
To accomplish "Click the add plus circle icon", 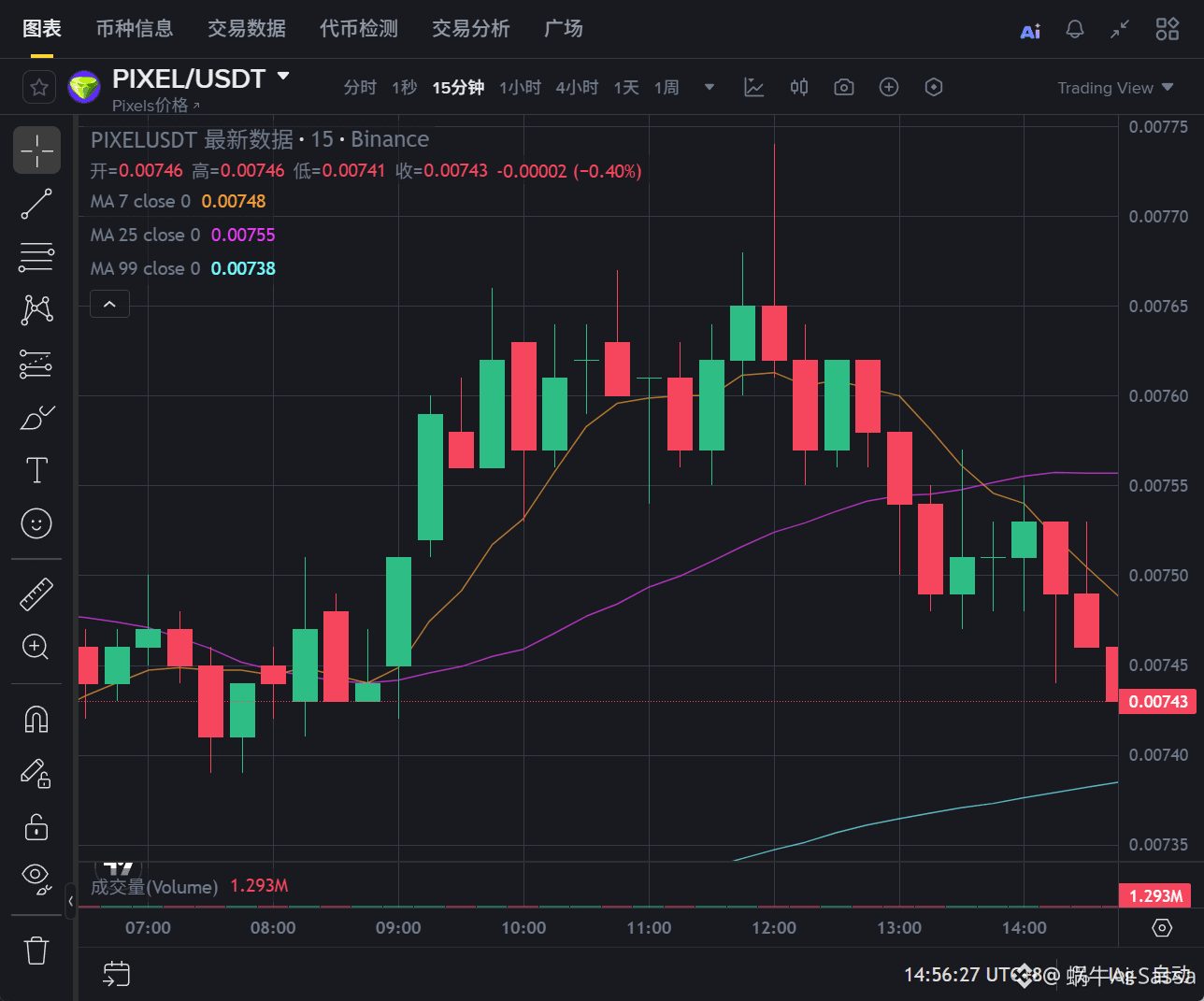I will (889, 88).
